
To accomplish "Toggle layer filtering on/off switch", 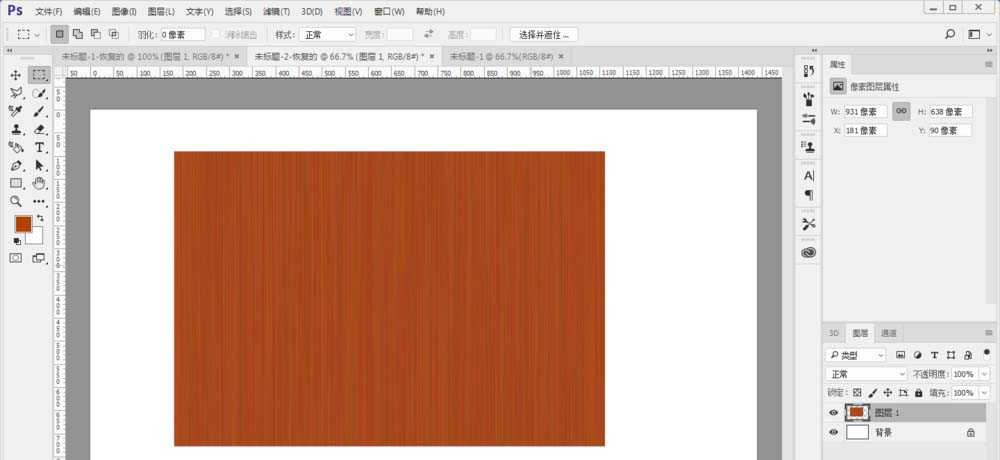I will click(987, 353).
